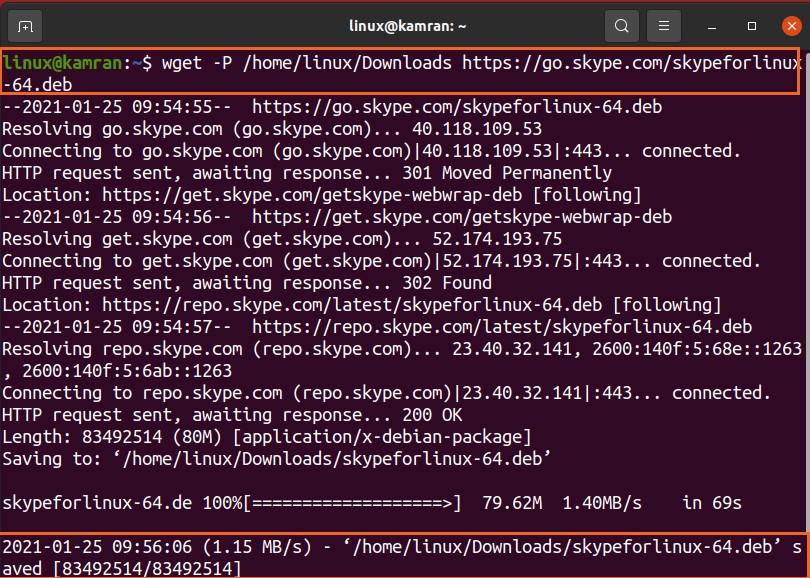810x578 pixels.
Task: Open a new terminal tab
Action: pos(25,25)
